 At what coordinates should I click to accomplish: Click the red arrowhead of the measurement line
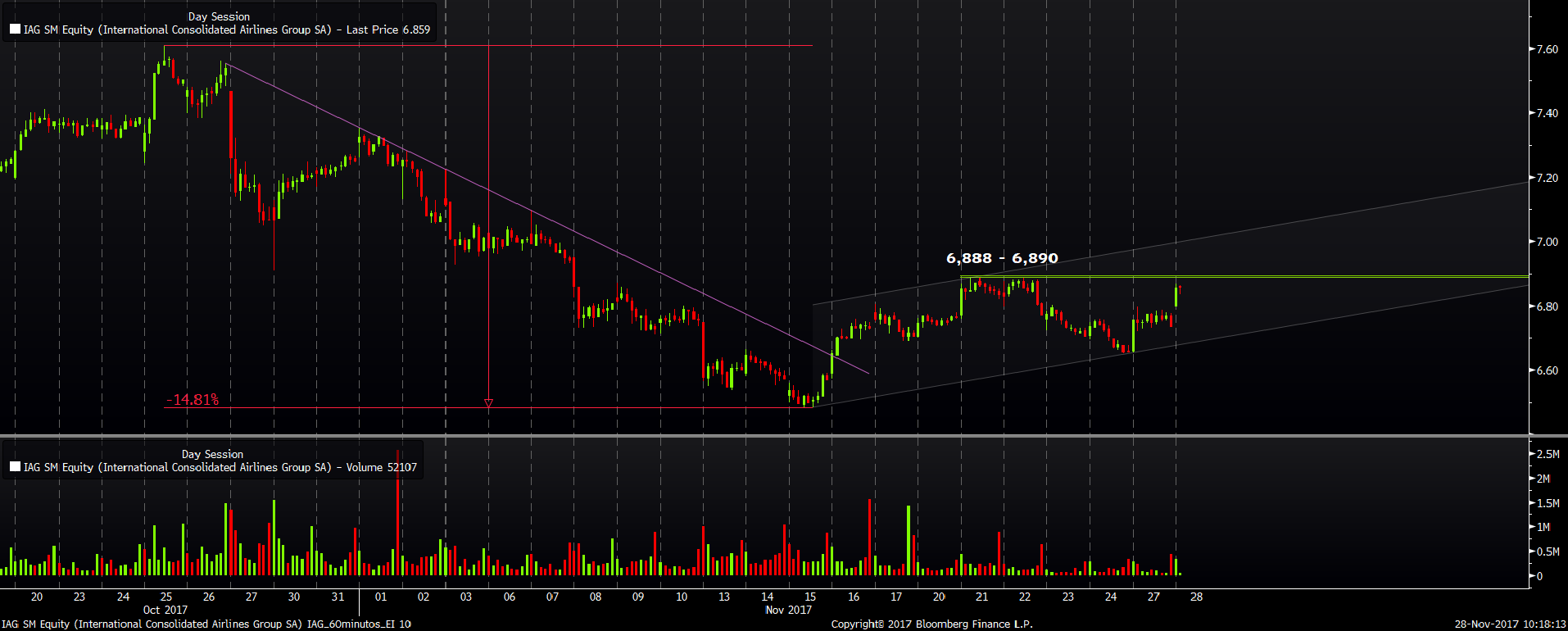489,403
